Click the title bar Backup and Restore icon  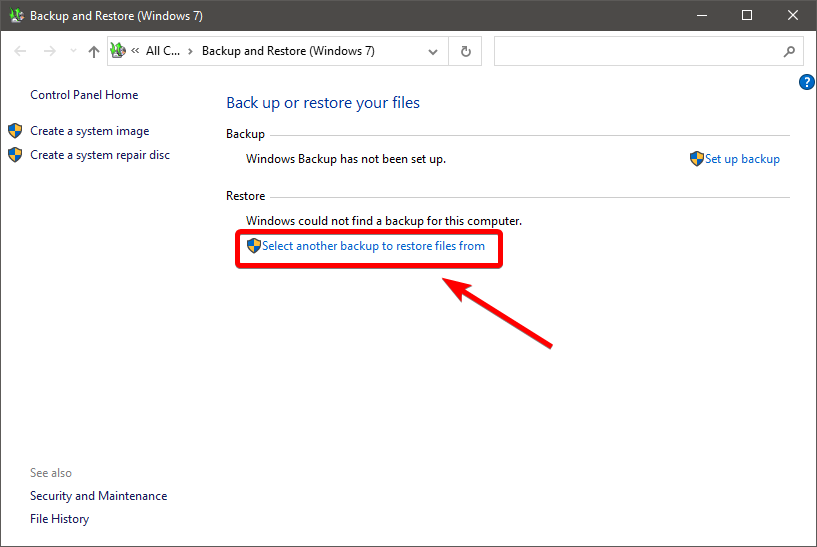(x=17, y=16)
